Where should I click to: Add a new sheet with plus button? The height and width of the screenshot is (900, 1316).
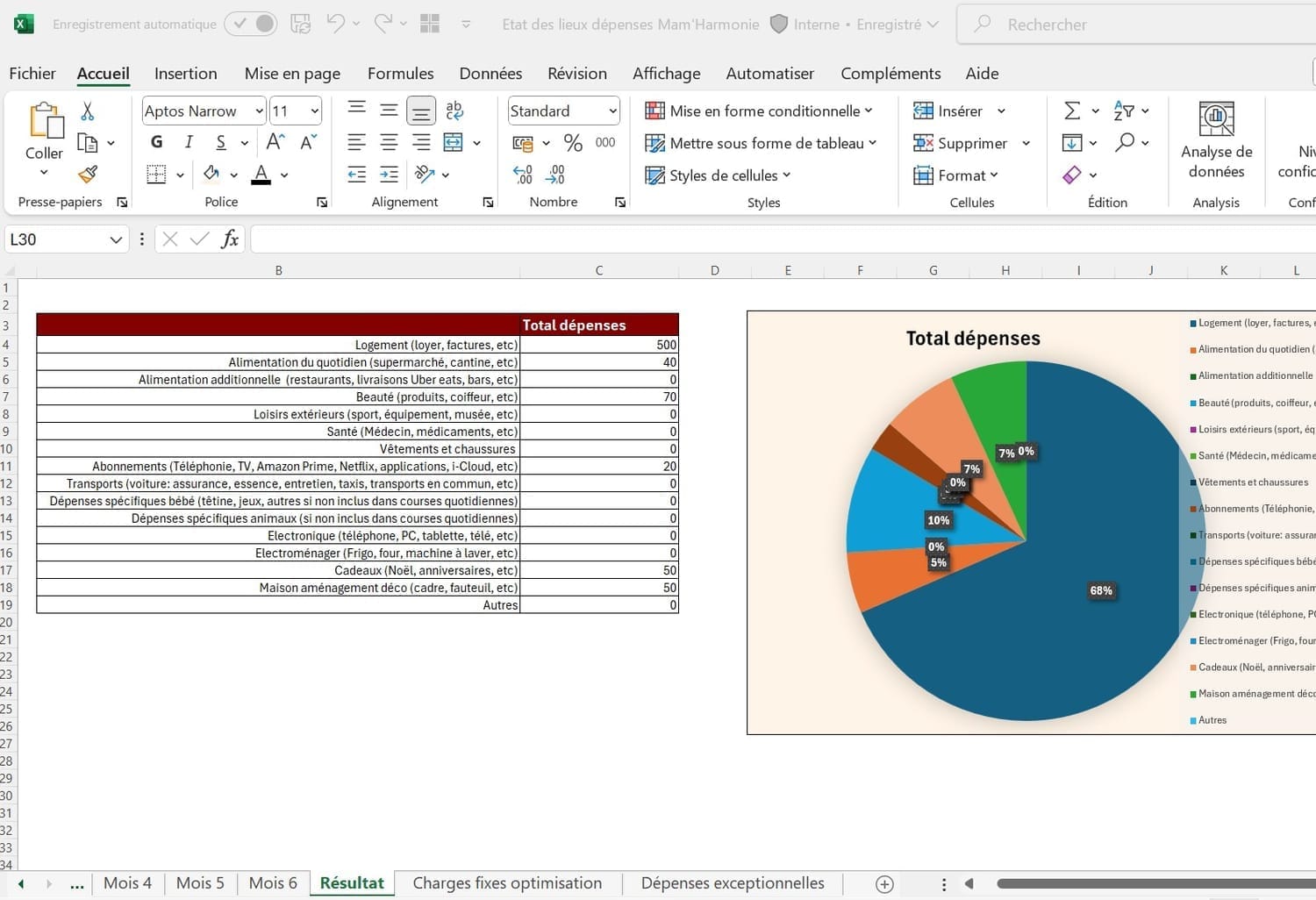(x=884, y=884)
